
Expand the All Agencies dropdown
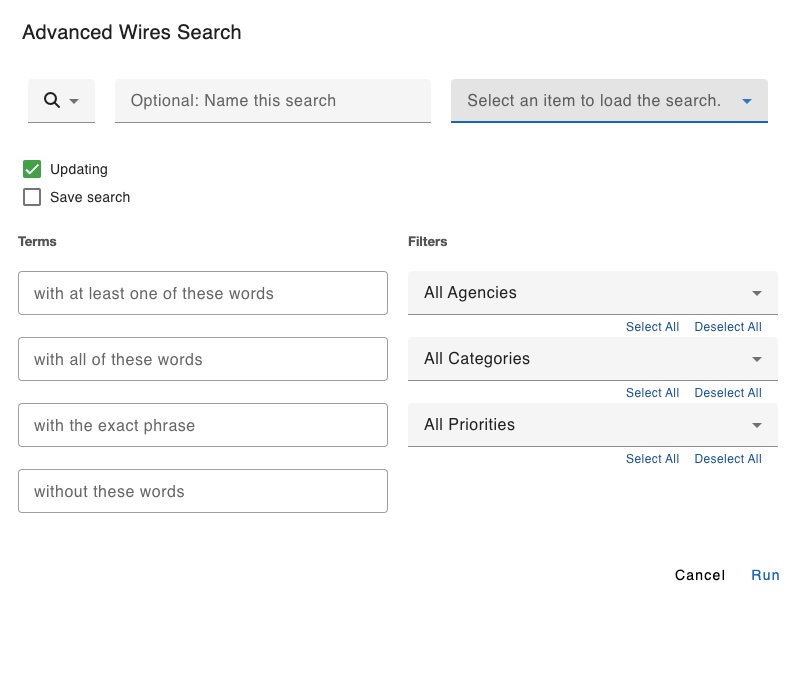point(592,293)
